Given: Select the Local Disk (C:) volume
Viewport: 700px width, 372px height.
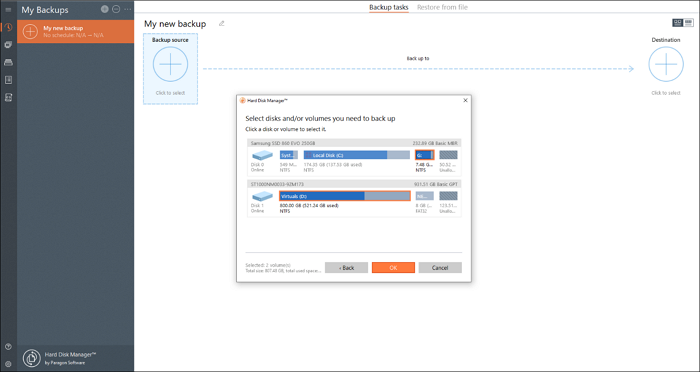Looking at the screenshot, I should [x=357, y=155].
